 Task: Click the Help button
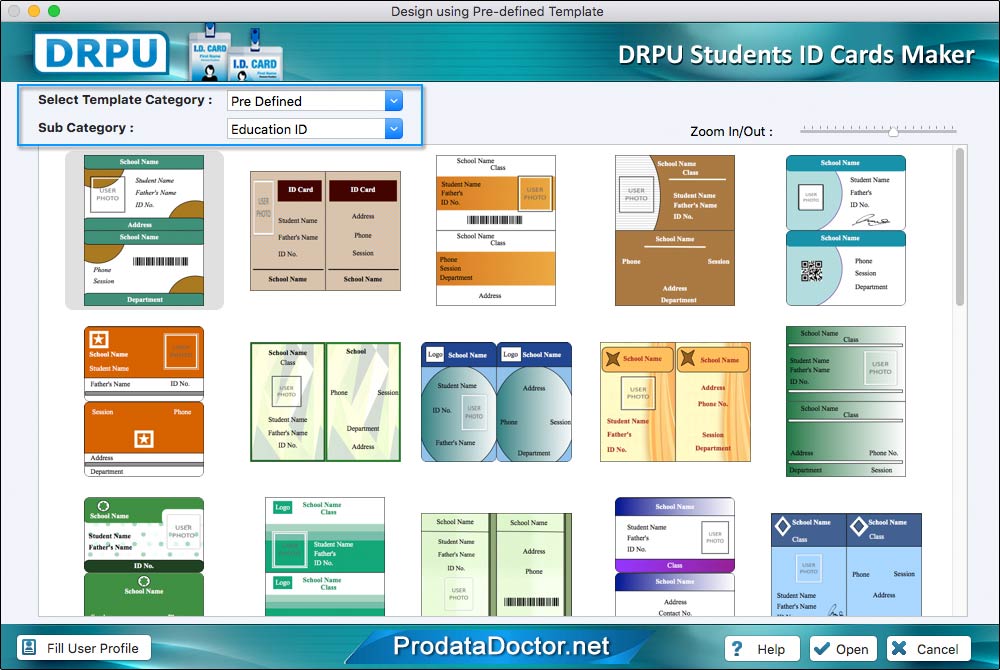(762, 648)
